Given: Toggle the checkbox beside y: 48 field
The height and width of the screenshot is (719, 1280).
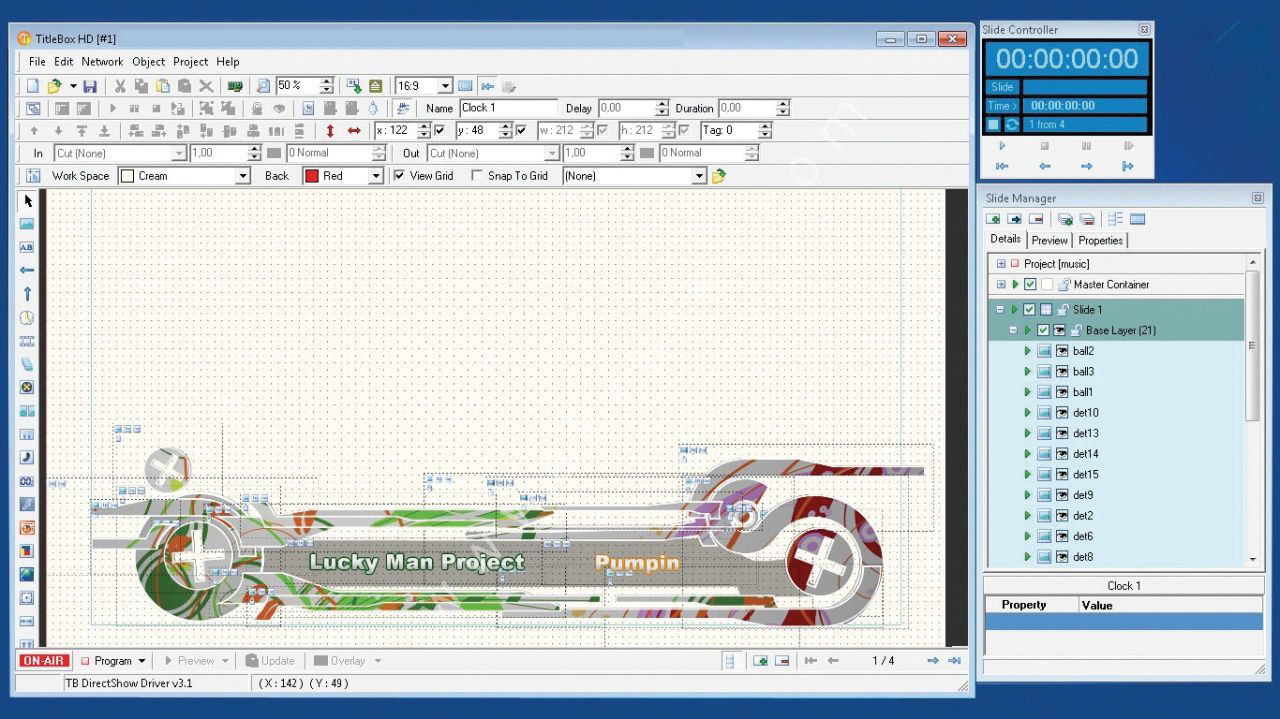Looking at the screenshot, I should coord(521,131).
